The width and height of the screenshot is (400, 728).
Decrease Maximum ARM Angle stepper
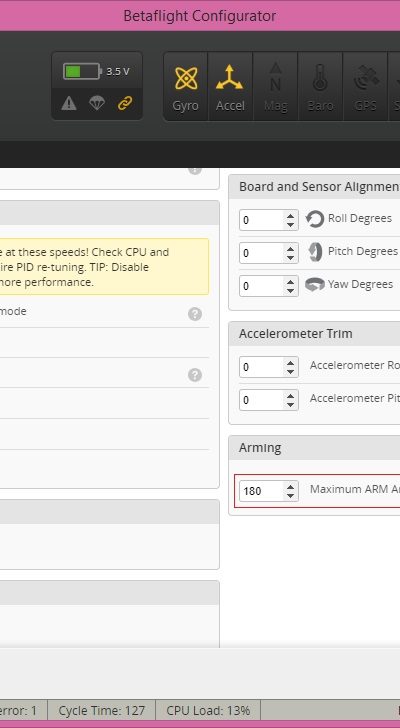[x=290, y=495]
